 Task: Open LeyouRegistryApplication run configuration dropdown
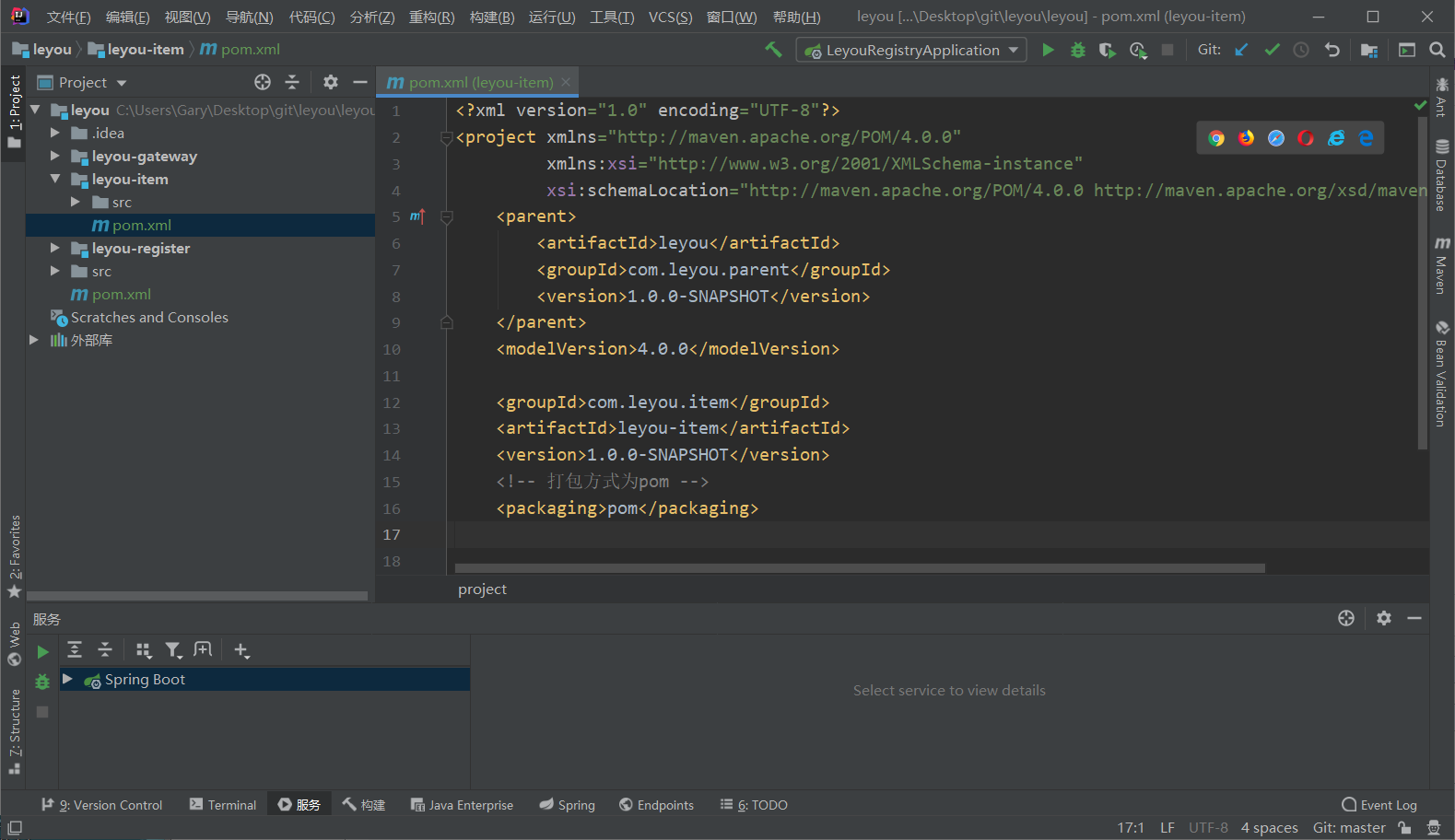(x=911, y=50)
